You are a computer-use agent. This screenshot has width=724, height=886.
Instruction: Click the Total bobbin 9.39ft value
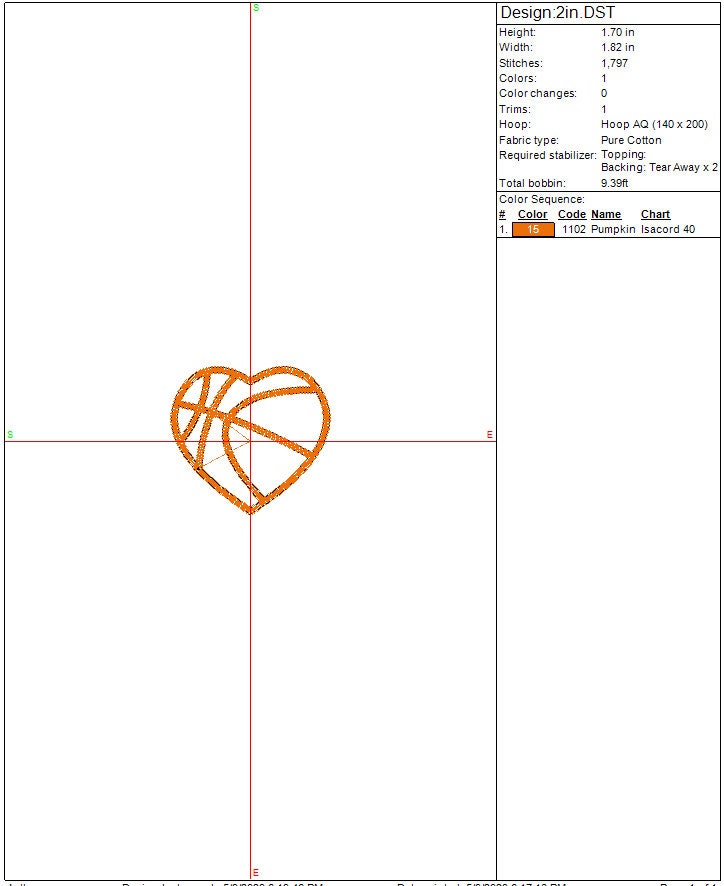pyautogui.click(x=614, y=184)
